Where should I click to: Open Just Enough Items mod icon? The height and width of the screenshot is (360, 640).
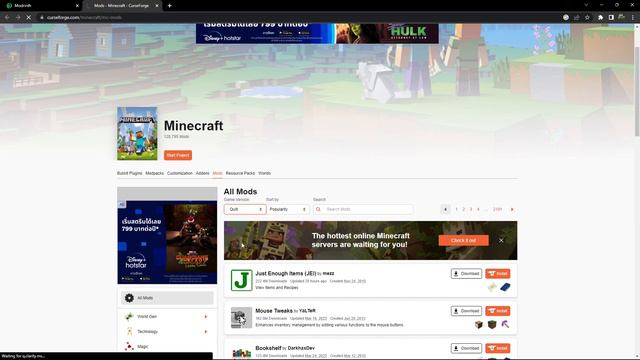[x=242, y=280]
